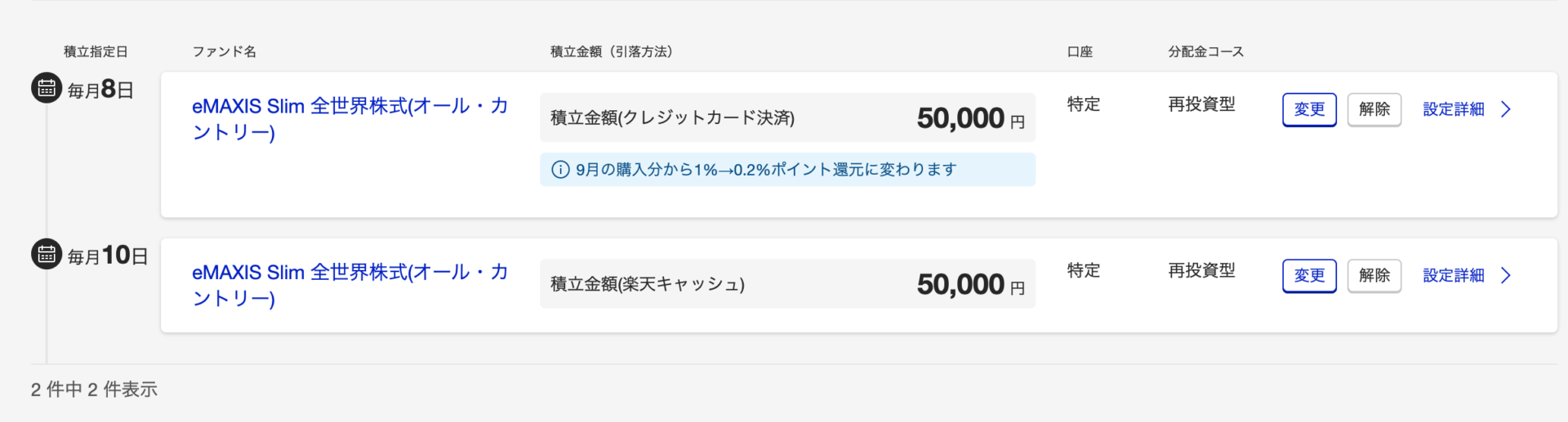Viewport: 1568px width, 422px height.
Task: Click the 積立金額(楽天キャッシュ) amount box
Action: (x=787, y=284)
